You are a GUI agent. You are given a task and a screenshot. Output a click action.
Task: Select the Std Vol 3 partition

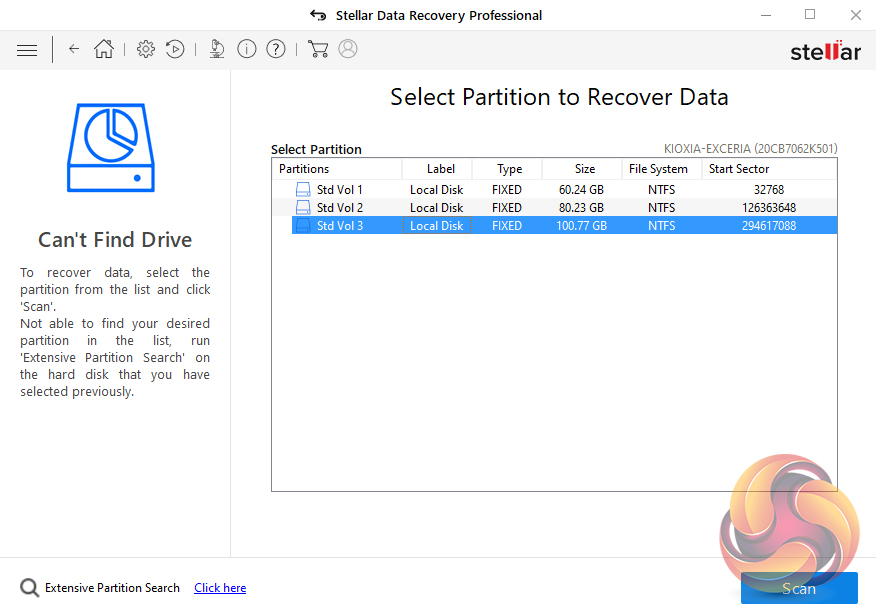pyautogui.click(x=339, y=226)
